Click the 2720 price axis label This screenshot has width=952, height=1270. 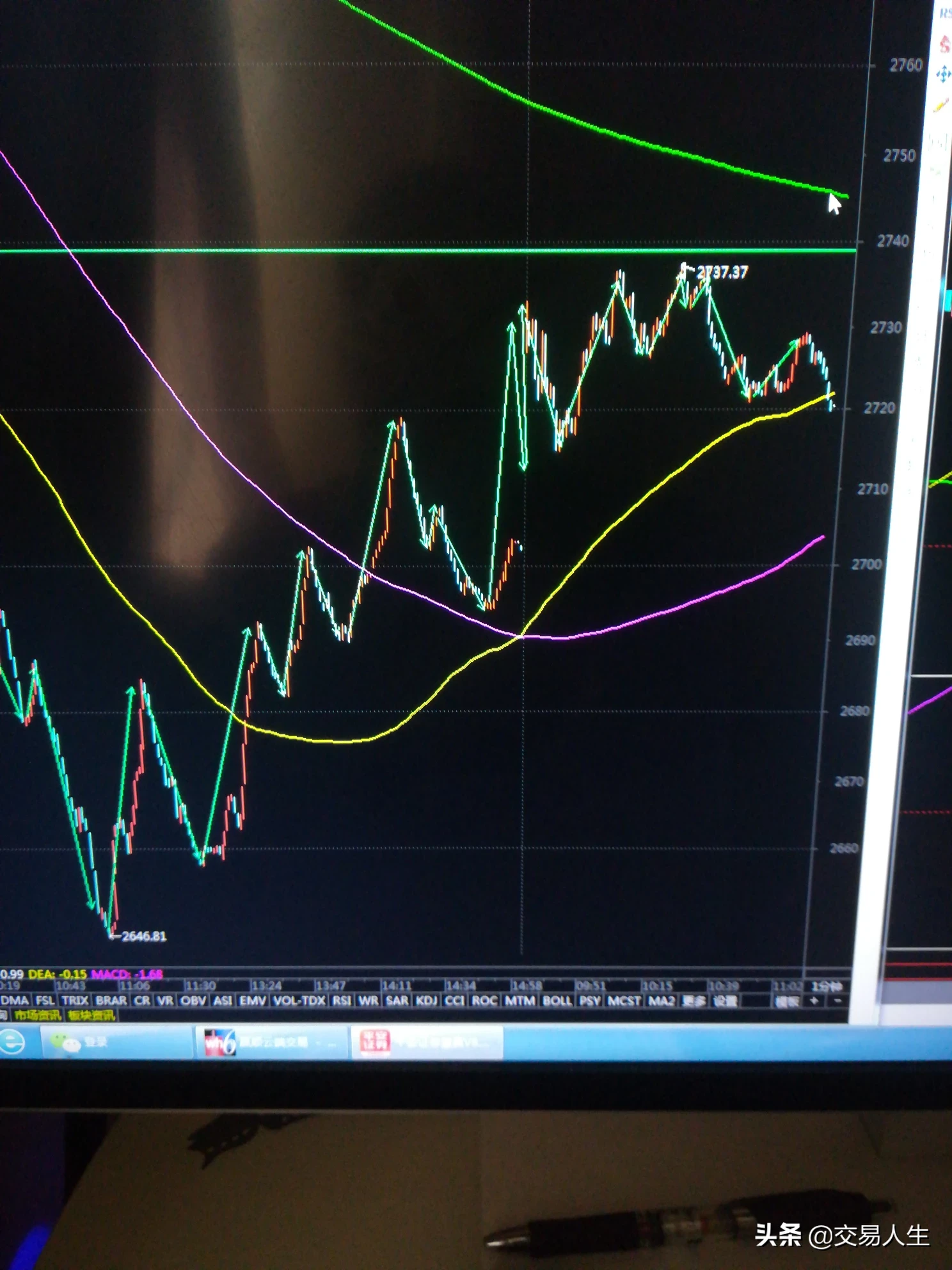tap(880, 408)
